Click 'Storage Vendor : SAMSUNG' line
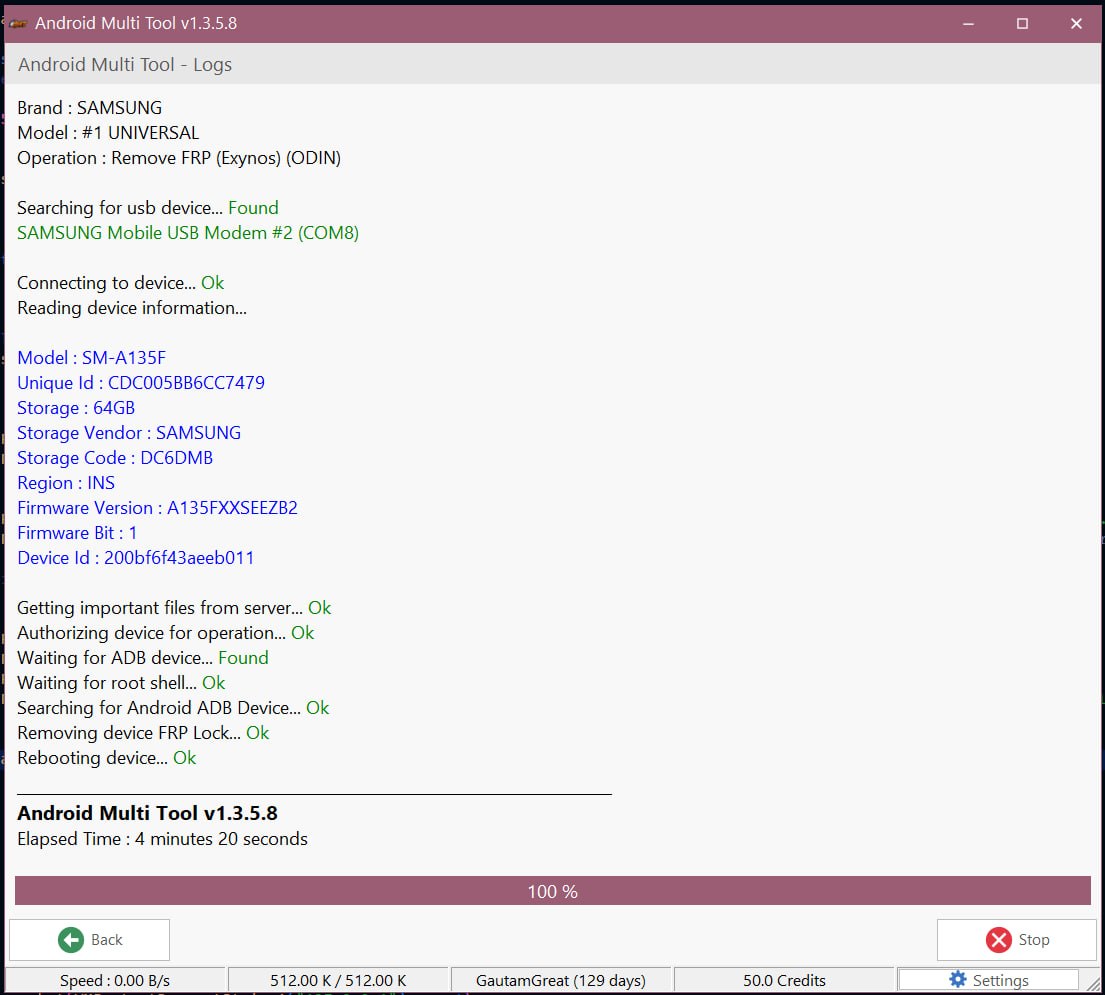1105x995 pixels. click(129, 433)
